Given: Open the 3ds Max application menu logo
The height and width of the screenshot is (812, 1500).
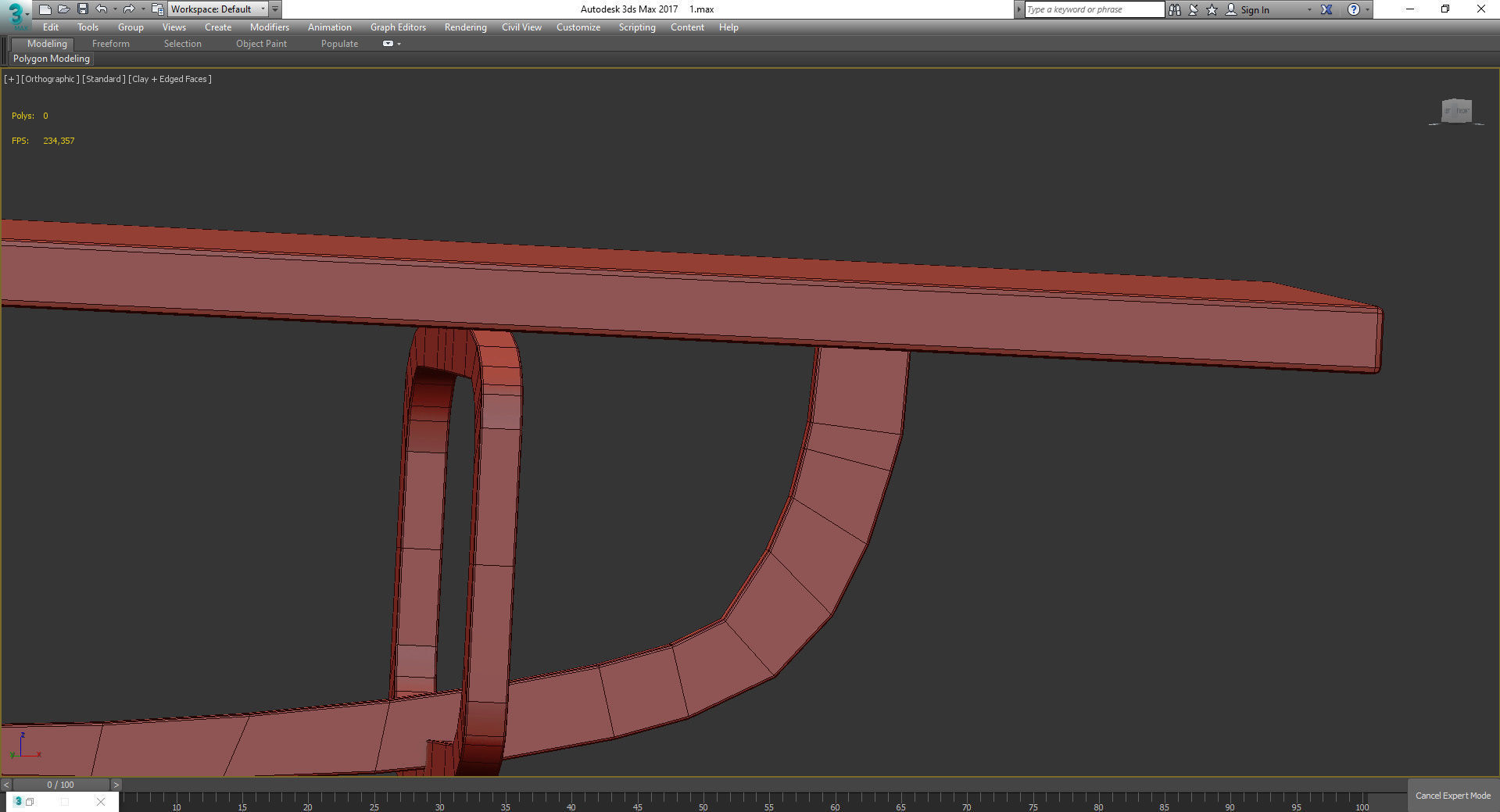Looking at the screenshot, I should (16, 15).
